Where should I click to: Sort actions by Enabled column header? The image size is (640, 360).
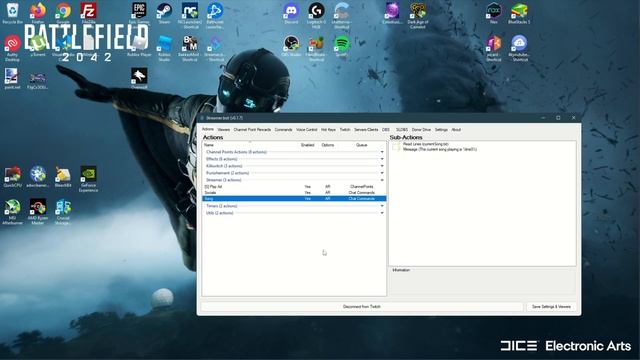pos(308,145)
